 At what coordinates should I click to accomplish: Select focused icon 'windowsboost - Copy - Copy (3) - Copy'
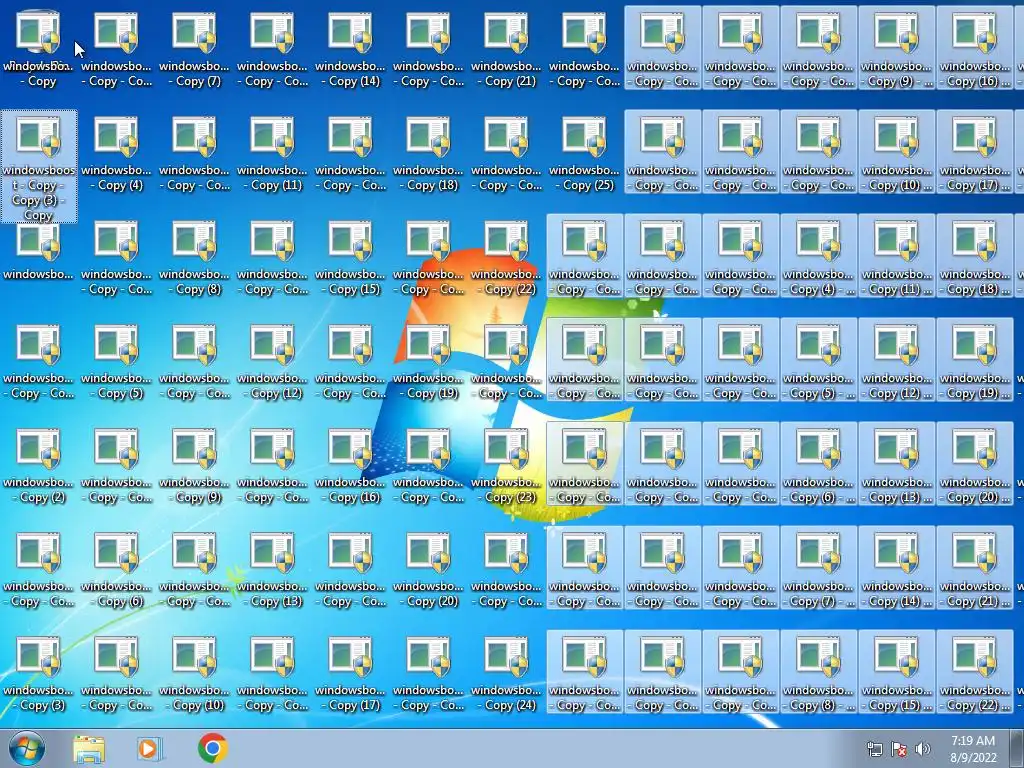(x=39, y=167)
